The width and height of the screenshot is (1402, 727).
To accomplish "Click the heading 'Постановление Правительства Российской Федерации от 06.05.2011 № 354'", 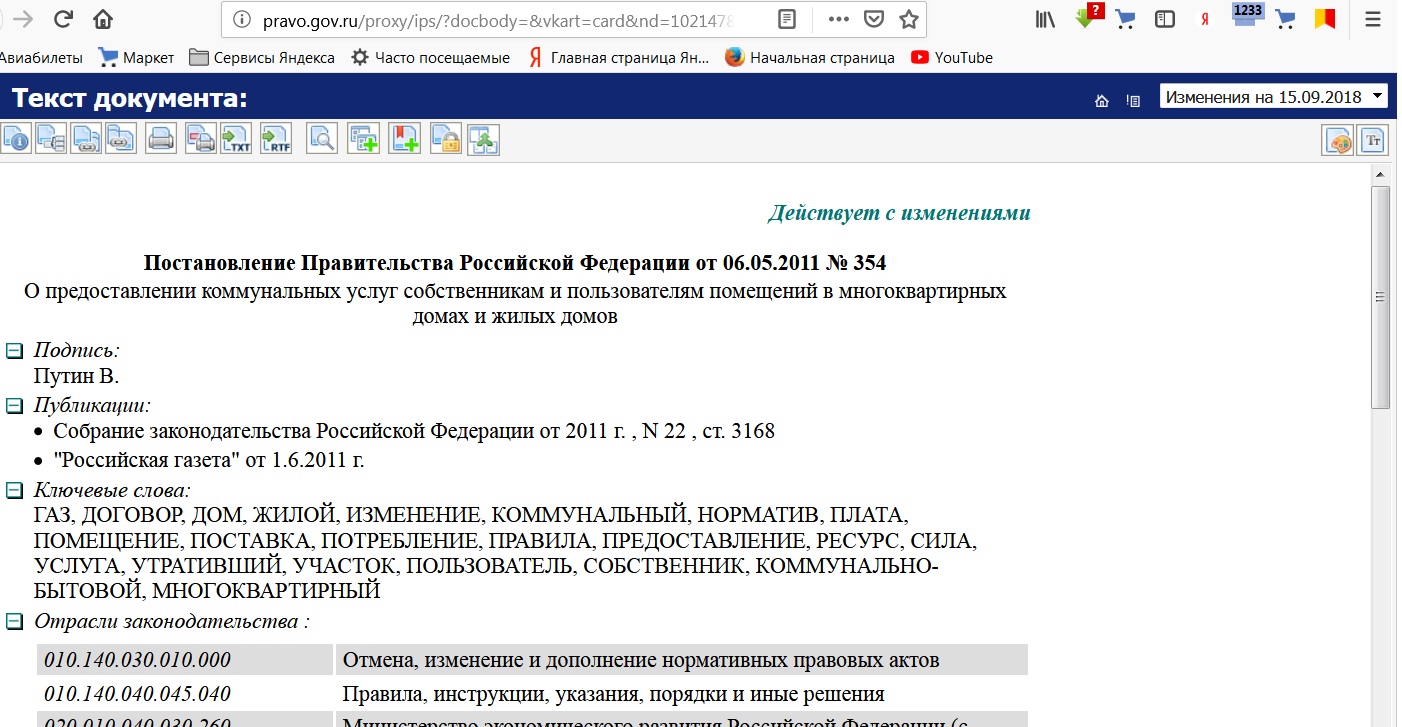I will tap(515, 263).
